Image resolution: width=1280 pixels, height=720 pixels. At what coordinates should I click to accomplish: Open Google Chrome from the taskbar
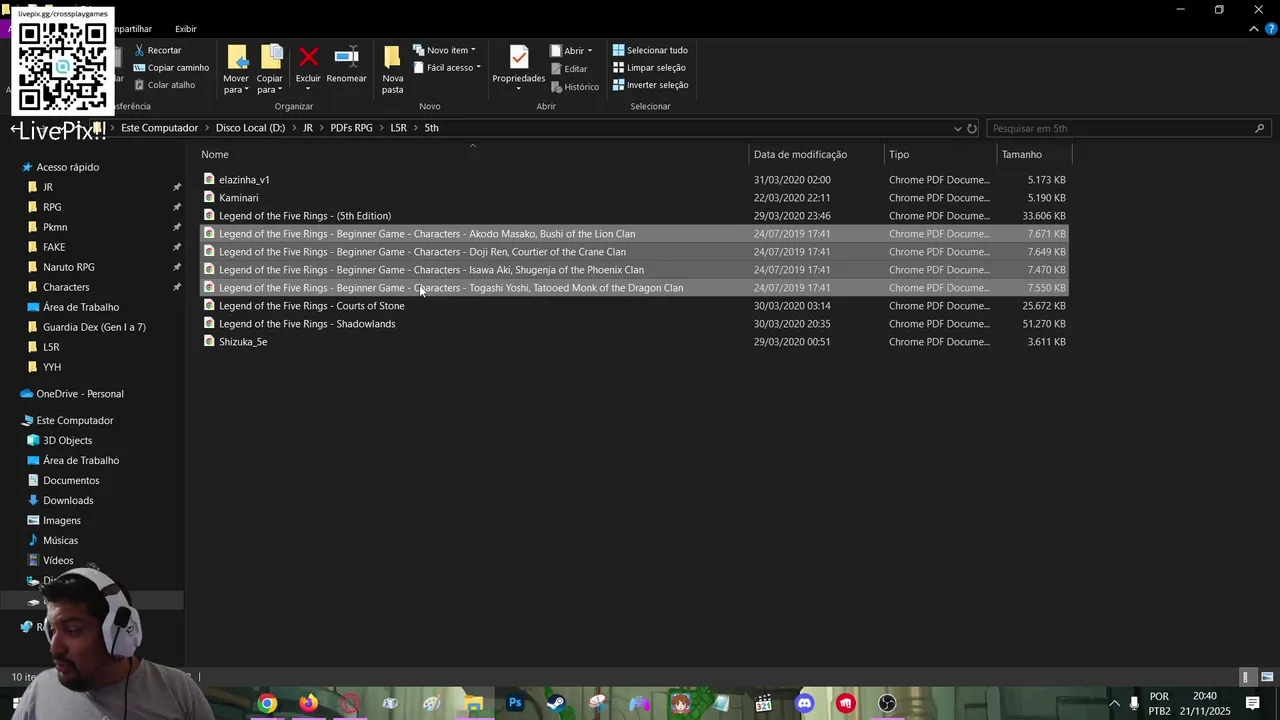(267, 703)
